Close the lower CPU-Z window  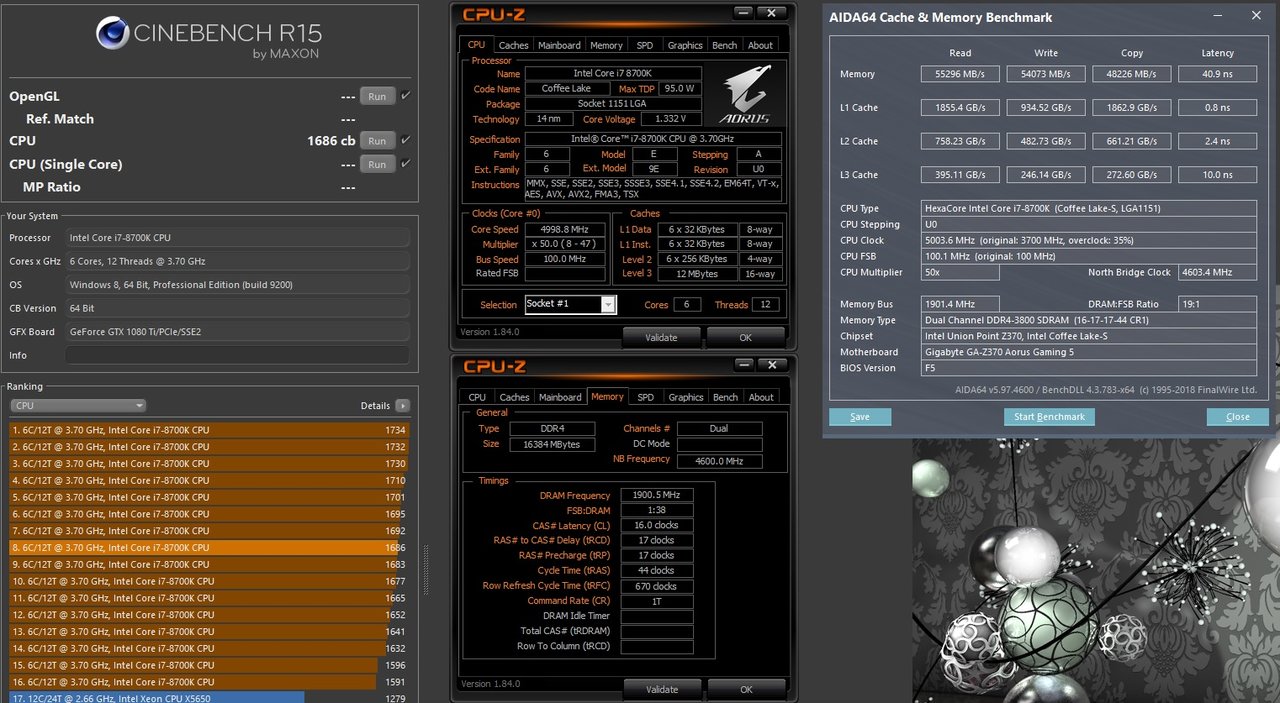point(770,366)
